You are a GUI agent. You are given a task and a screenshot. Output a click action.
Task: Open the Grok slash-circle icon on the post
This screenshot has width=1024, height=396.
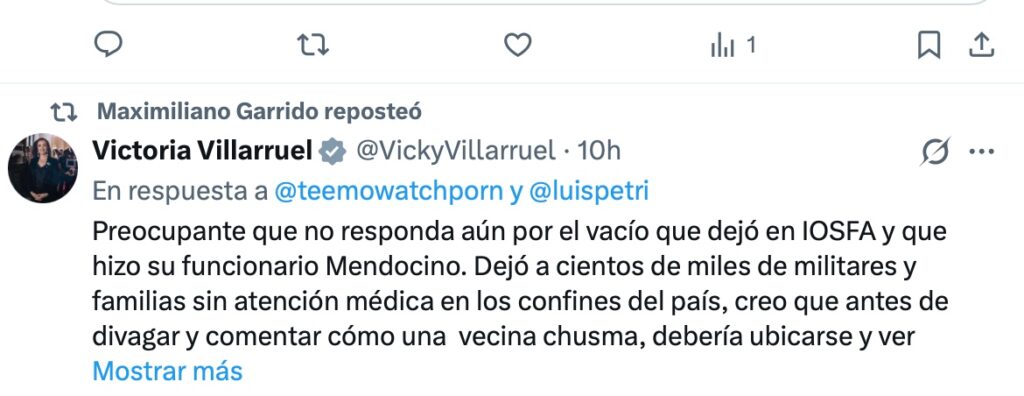935,152
